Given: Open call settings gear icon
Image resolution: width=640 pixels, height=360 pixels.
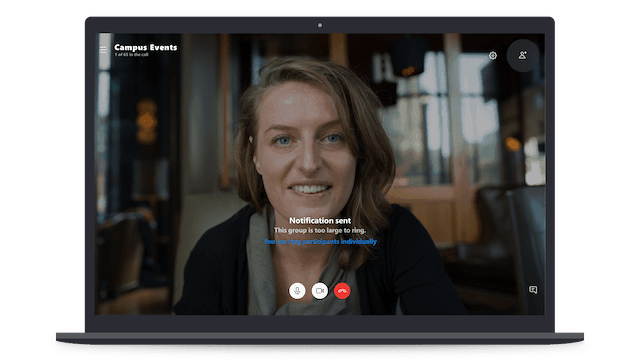Looking at the screenshot, I should (493, 56).
